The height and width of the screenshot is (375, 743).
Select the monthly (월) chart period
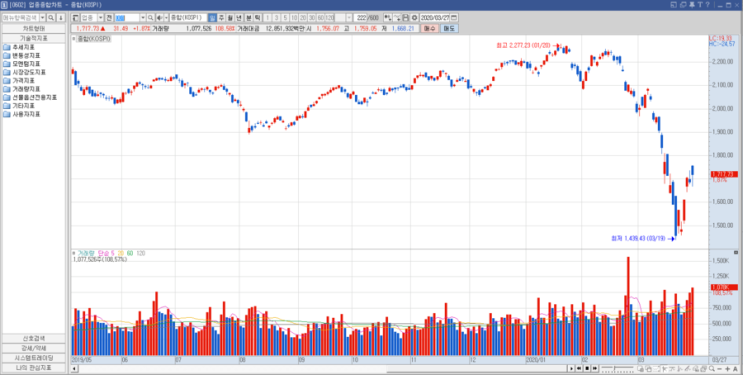[x=230, y=18]
